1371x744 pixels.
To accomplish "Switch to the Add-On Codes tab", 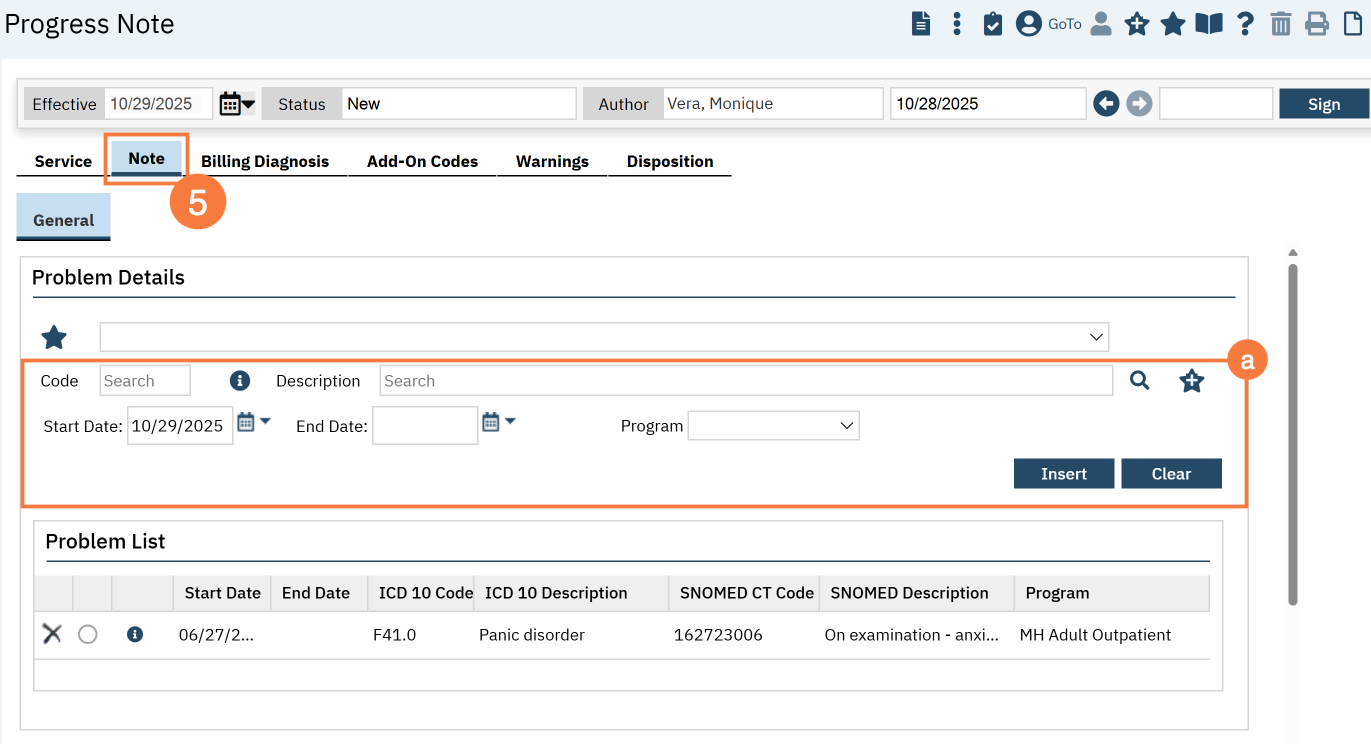I will pos(422,162).
